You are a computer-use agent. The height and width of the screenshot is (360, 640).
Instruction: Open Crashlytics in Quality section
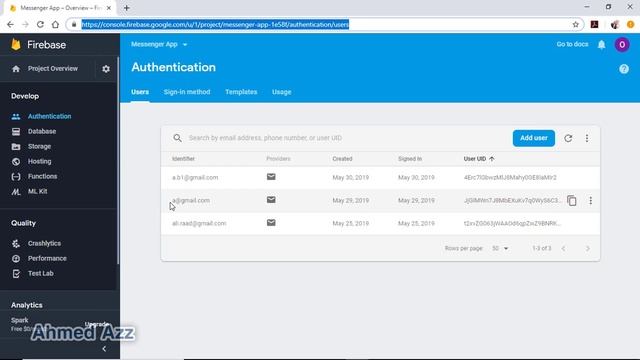tap(44, 243)
